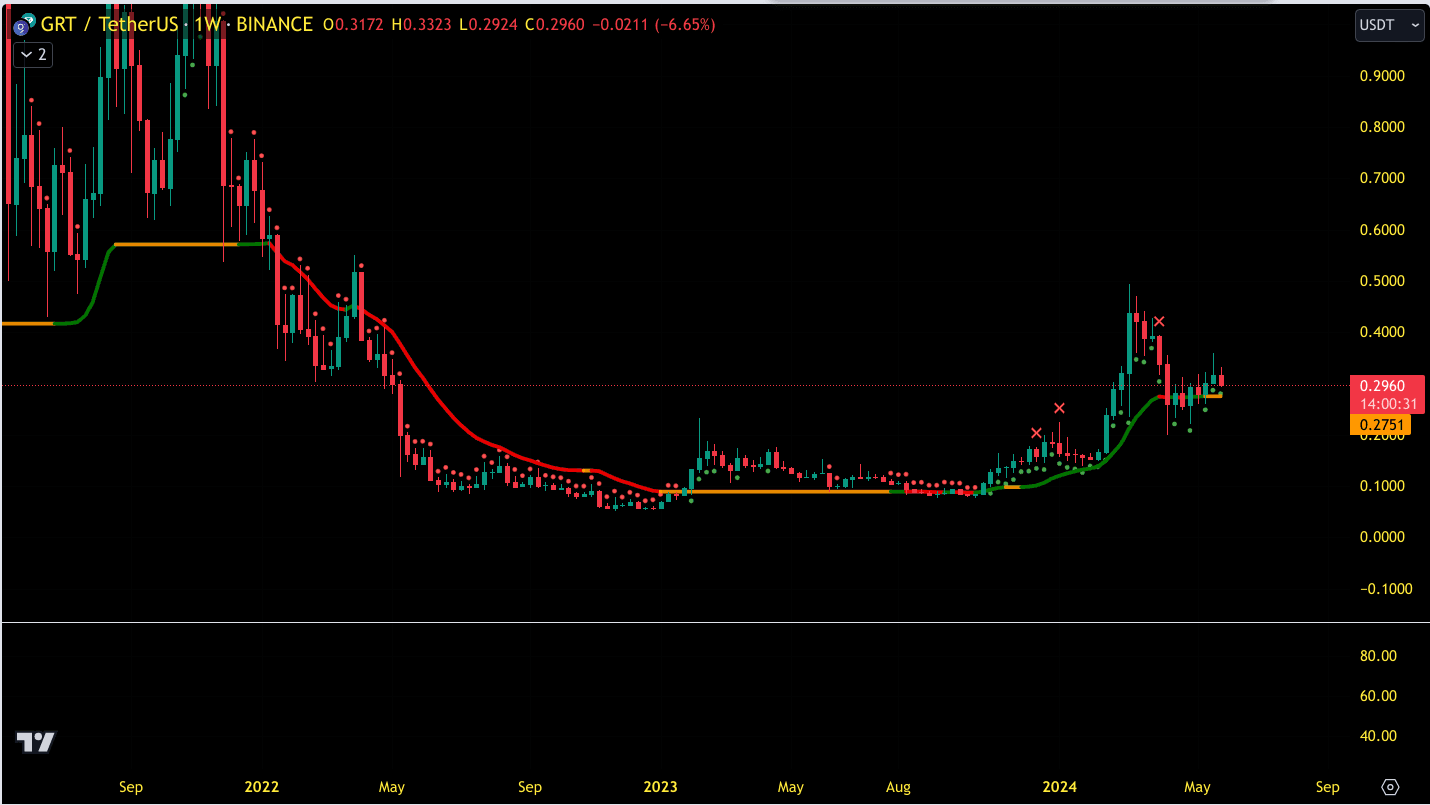This screenshot has width=1430, height=805.
Task: Click the GRT / TetherUS symbol title
Action: click(110, 24)
